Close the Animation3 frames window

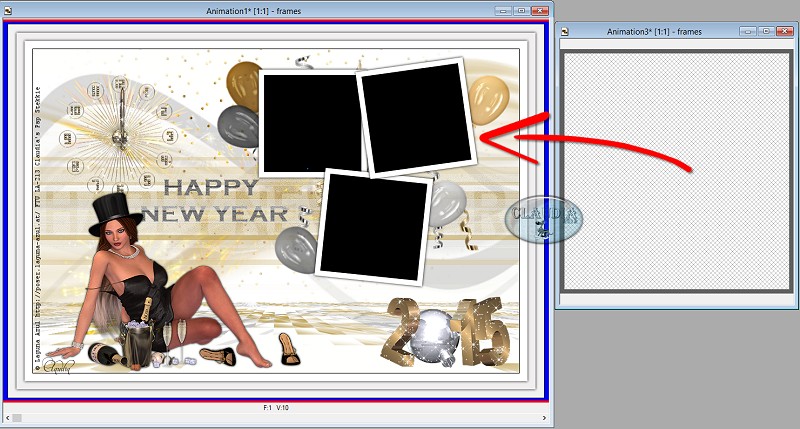point(784,32)
